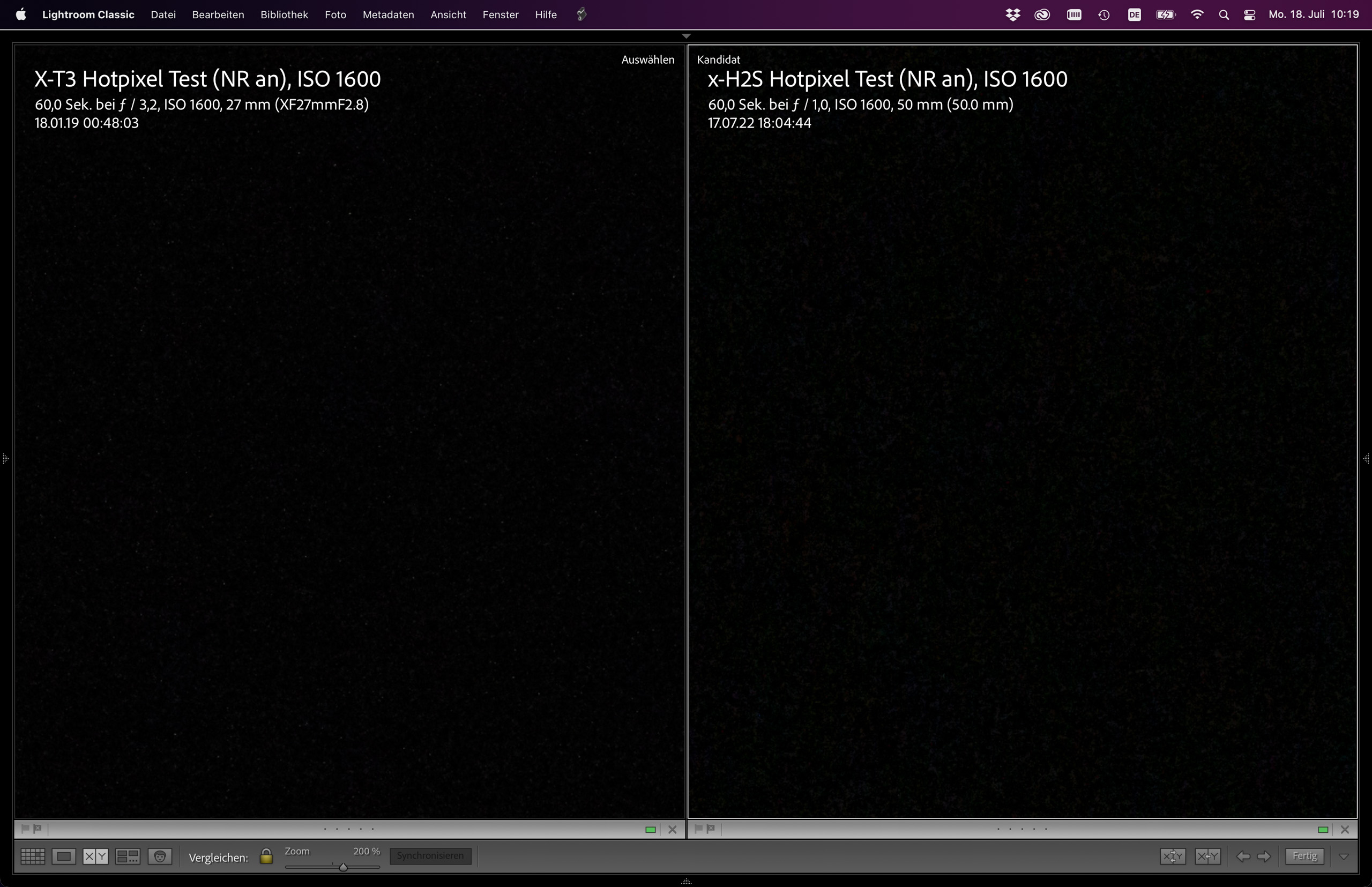
Task: Flag the x-H2S candidate as rejected
Action: point(711,829)
